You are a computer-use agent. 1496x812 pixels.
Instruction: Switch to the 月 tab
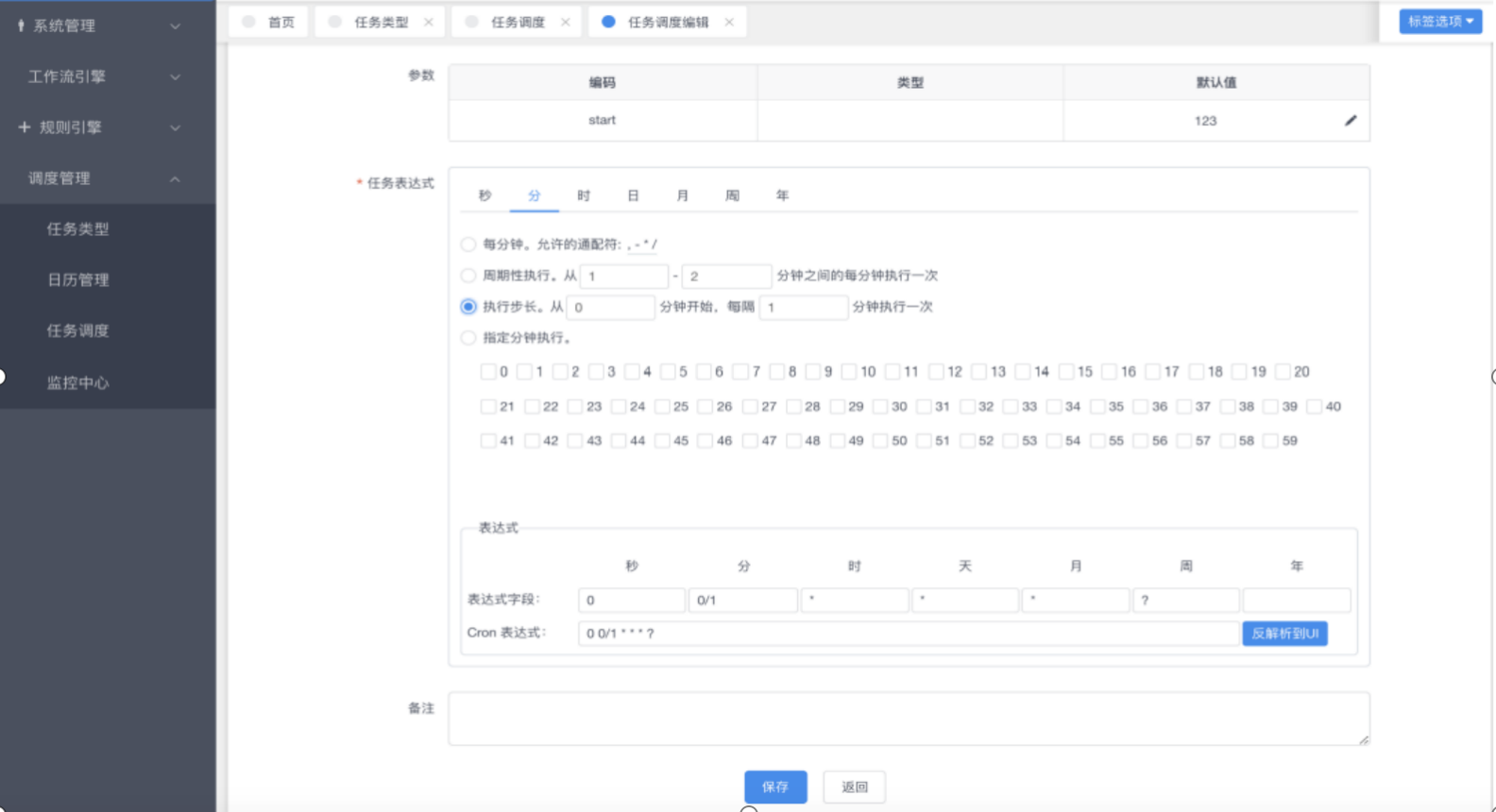pos(683,195)
